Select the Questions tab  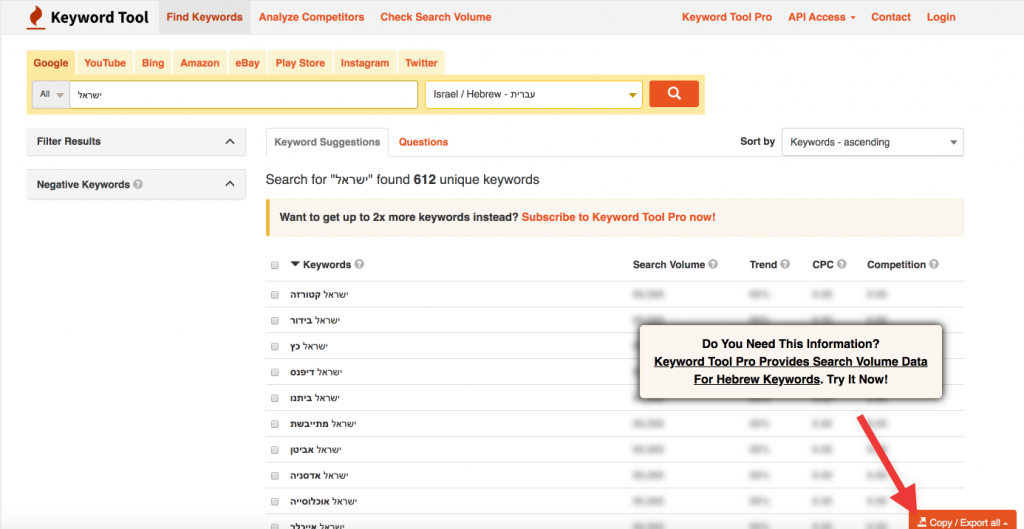coord(423,142)
